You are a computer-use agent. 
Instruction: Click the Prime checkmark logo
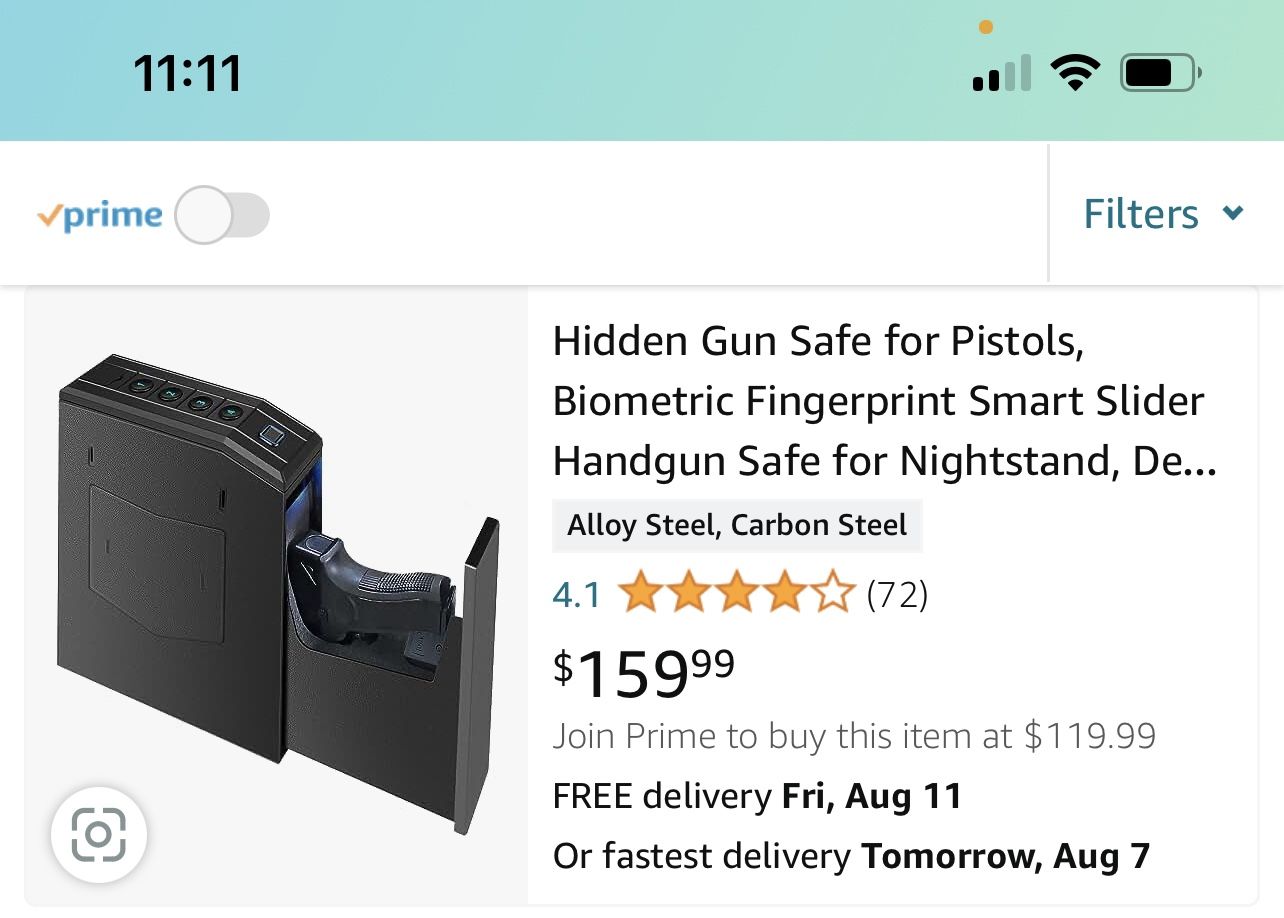tap(49, 214)
